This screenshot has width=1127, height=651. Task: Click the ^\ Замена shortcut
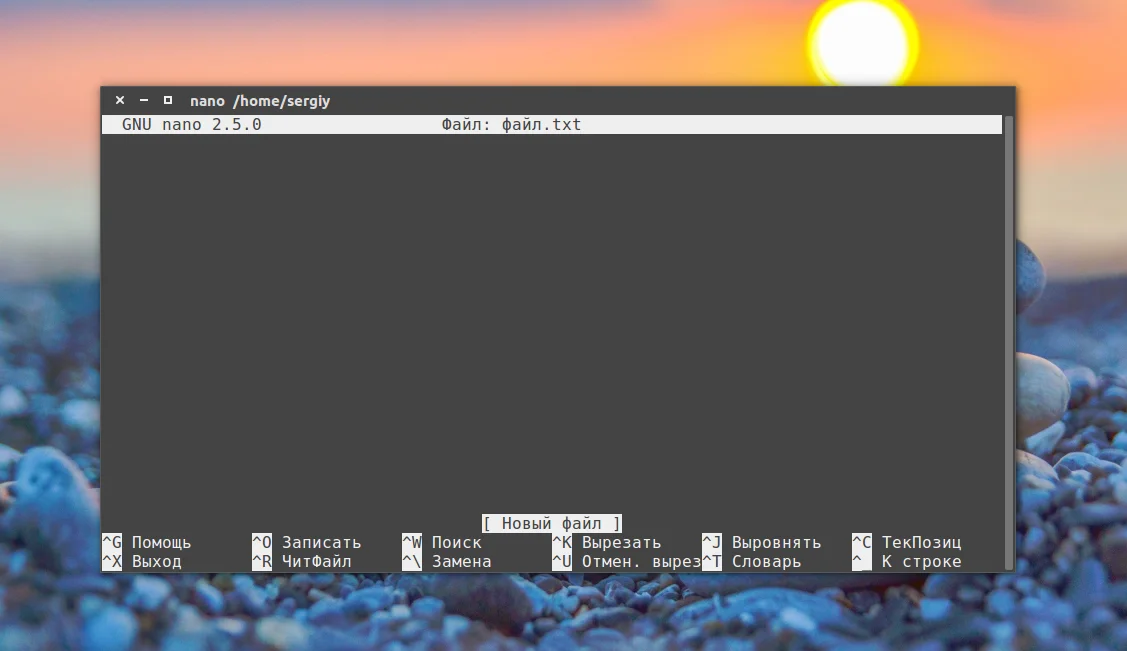point(446,561)
